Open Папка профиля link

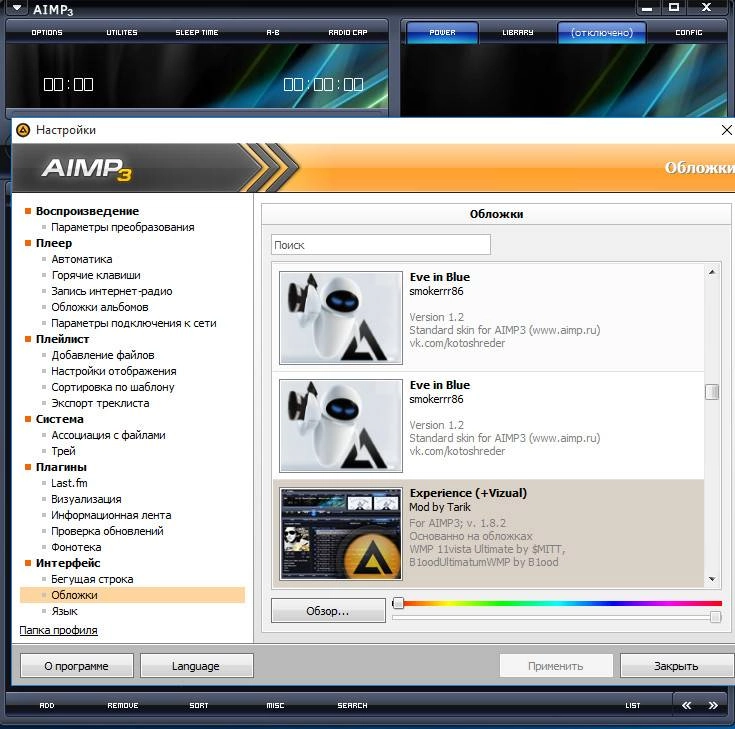point(58,630)
